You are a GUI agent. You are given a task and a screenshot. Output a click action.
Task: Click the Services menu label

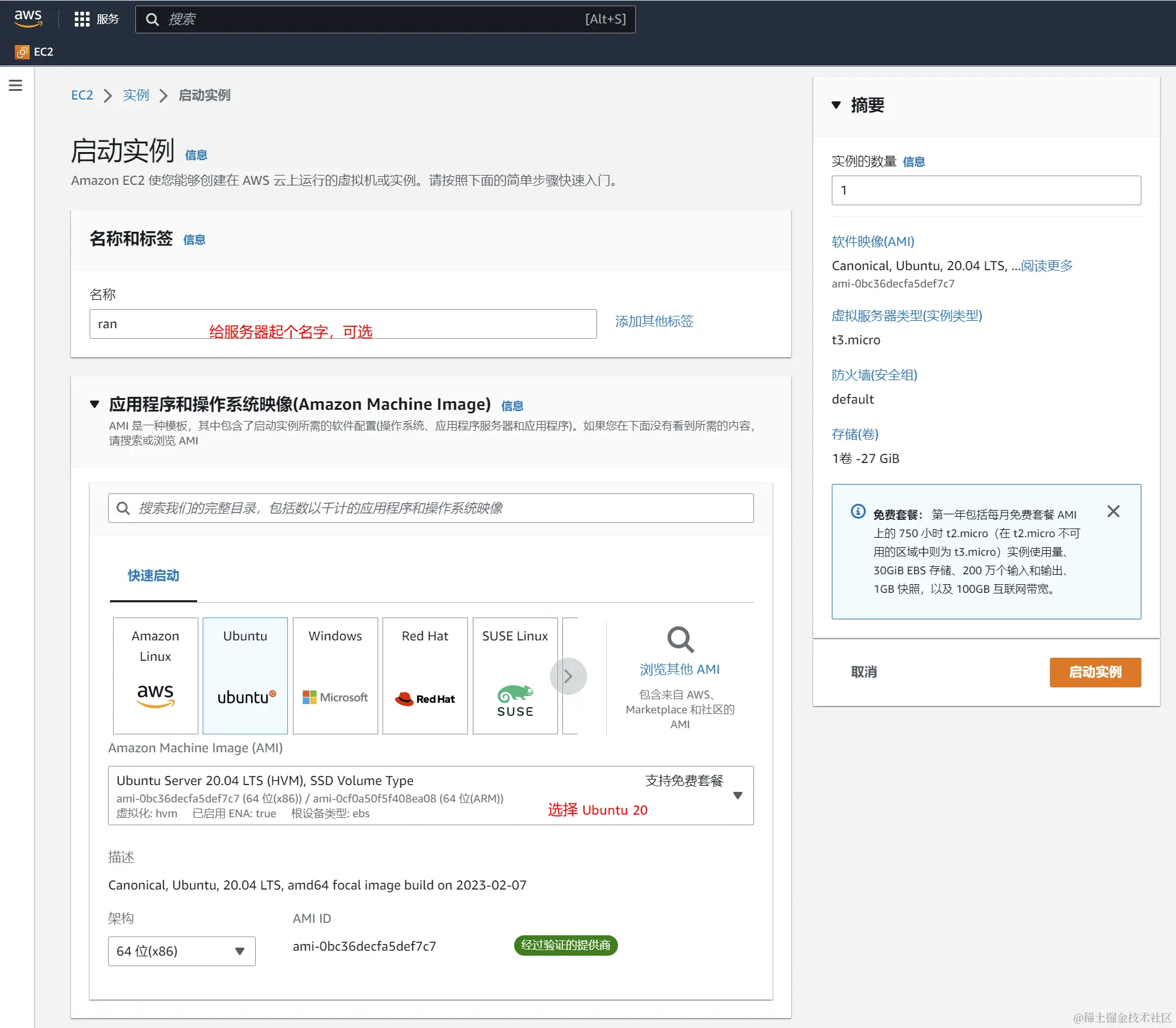pyautogui.click(x=108, y=19)
